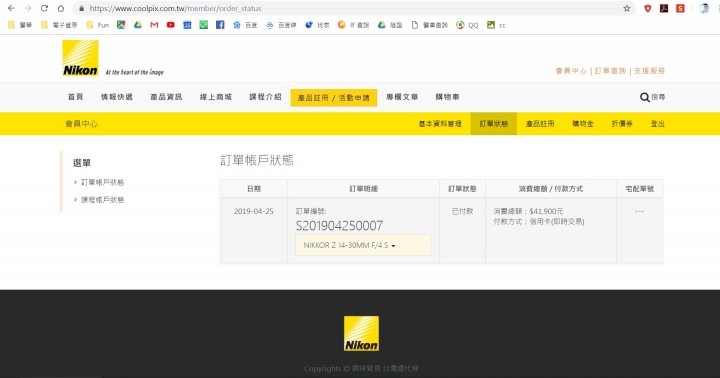Viewport: 720px width, 378px height.
Task: Open 課程介紹 in main navigation
Action: pyautogui.click(x=265, y=97)
